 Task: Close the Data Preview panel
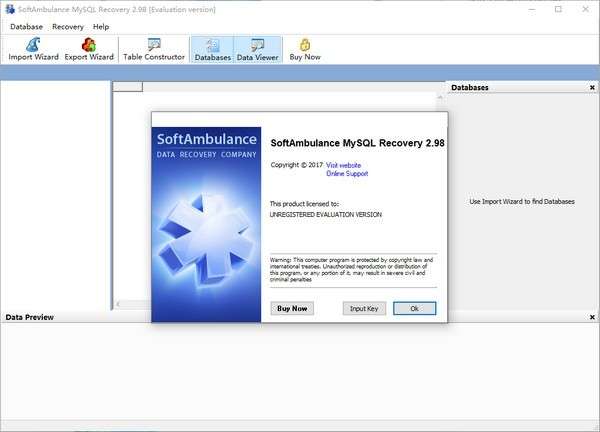tap(592, 317)
